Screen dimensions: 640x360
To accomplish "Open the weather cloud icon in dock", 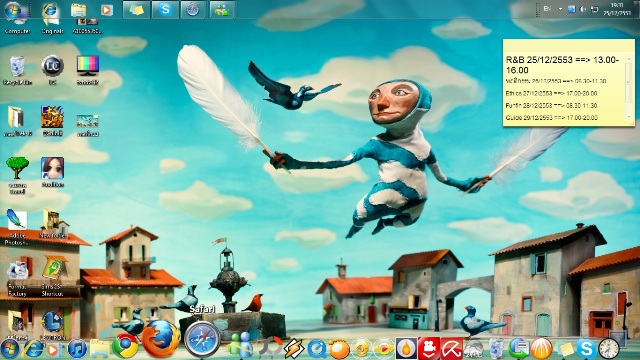I will (474, 349).
